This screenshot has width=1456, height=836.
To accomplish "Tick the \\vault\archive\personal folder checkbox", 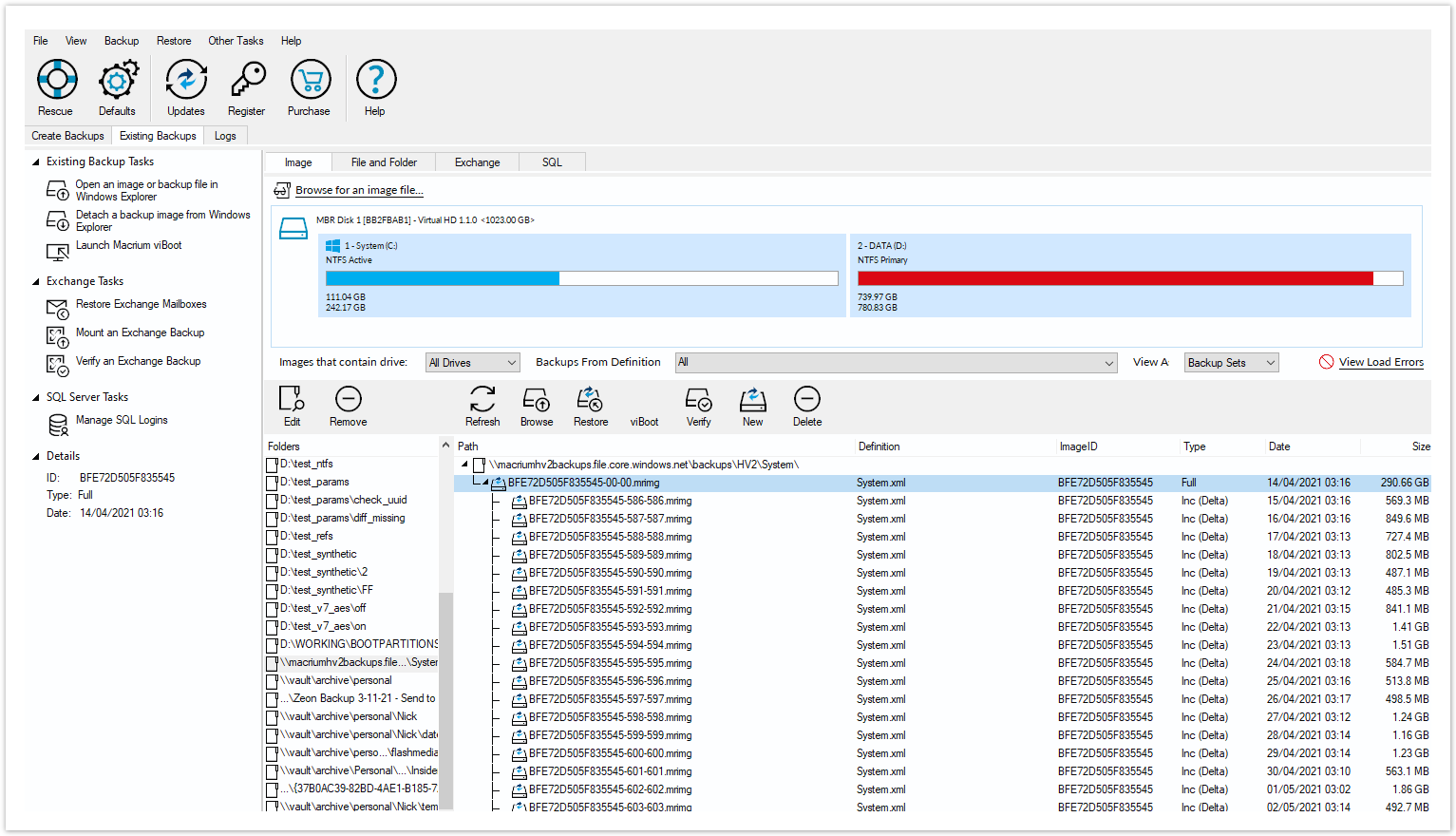I will coord(272,681).
